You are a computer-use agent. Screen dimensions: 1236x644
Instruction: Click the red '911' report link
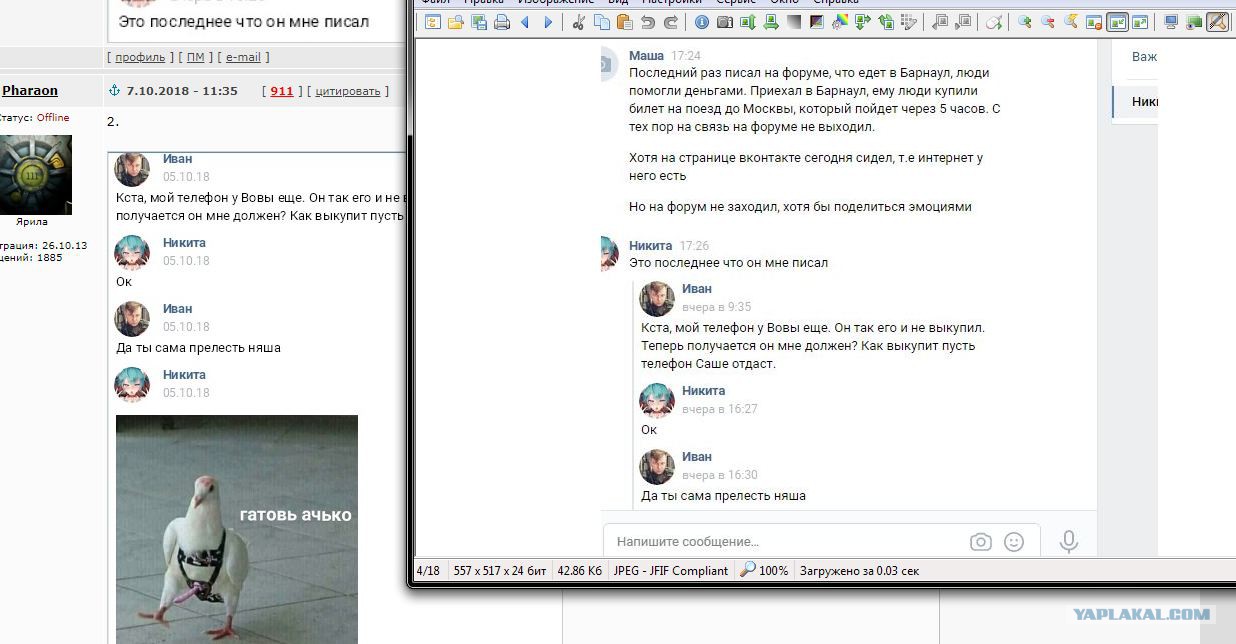[x=282, y=91]
